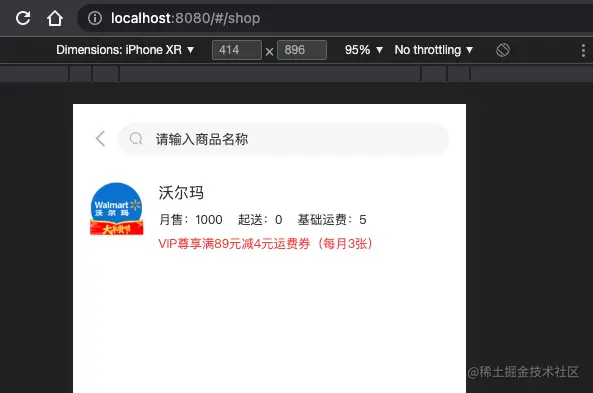The height and width of the screenshot is (393, 593).
Task: Edit the viewport width field showing 414
Action: (x=237, y=50)
